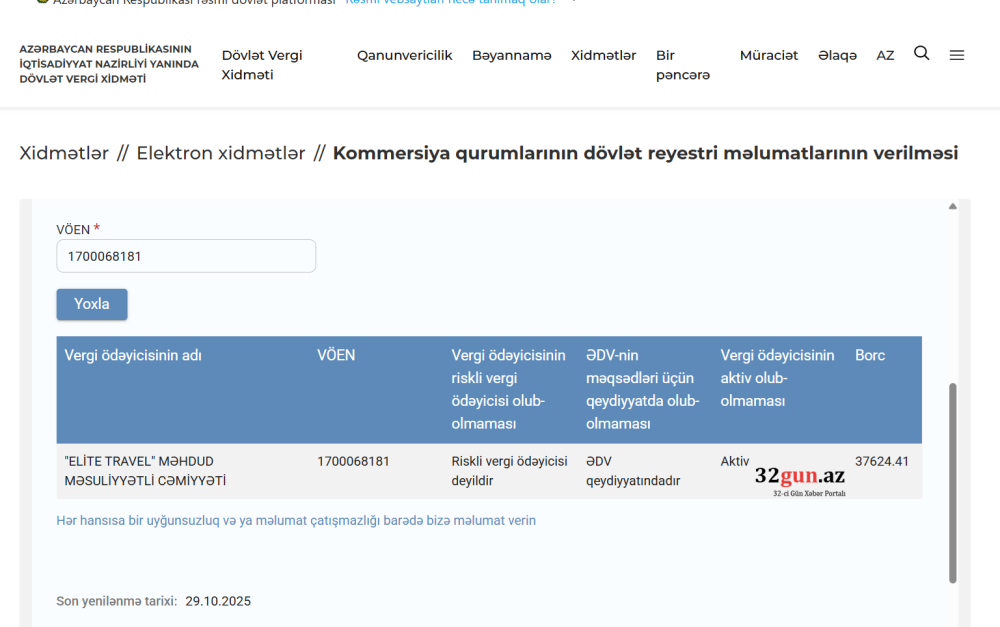This screenshot has height=627, width=1000.
Task: Open the Qanunvericilik menu item
Action: (x=404, y=55)
